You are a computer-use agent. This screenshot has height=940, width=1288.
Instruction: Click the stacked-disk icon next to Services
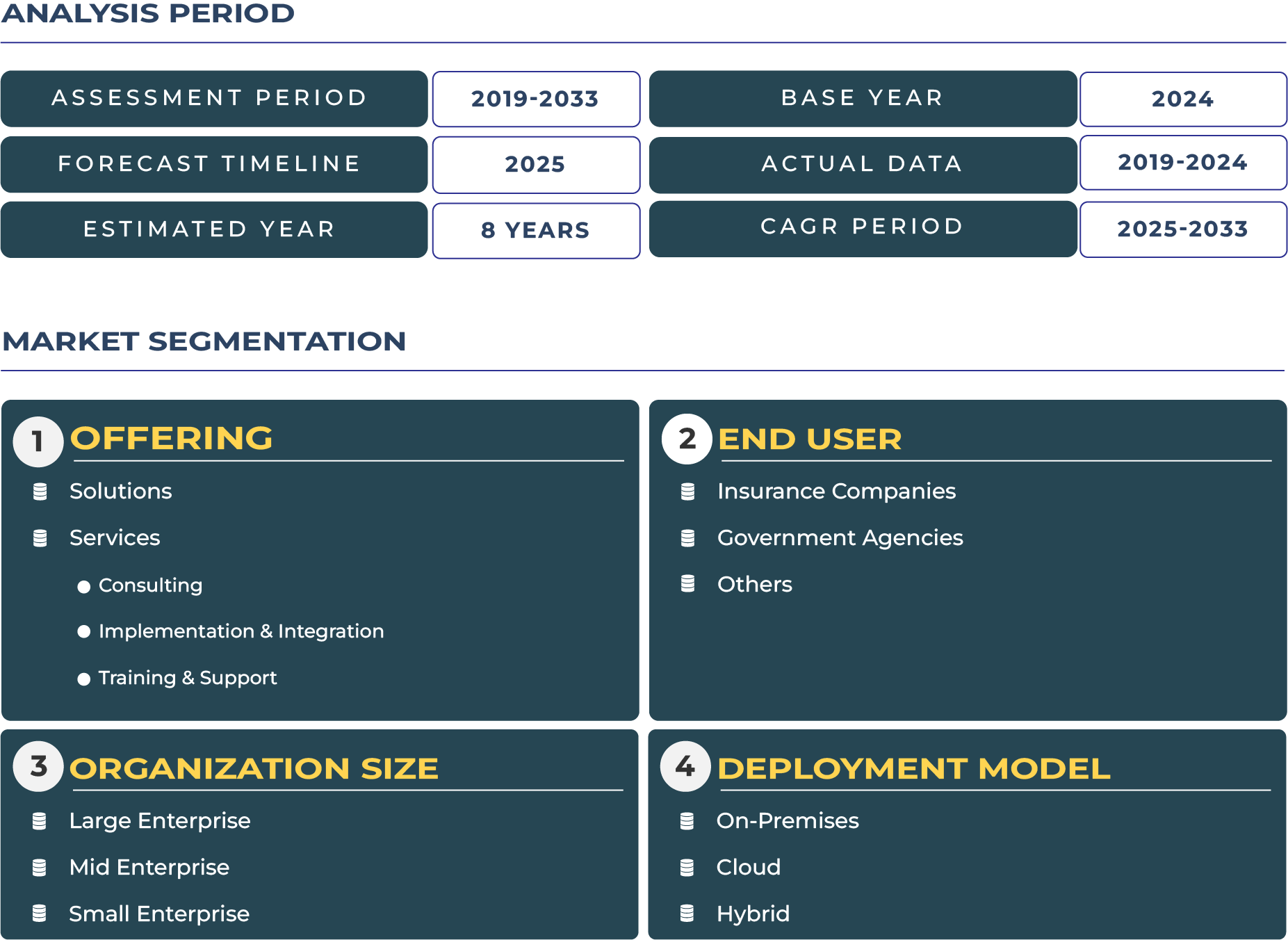(40, 538)
